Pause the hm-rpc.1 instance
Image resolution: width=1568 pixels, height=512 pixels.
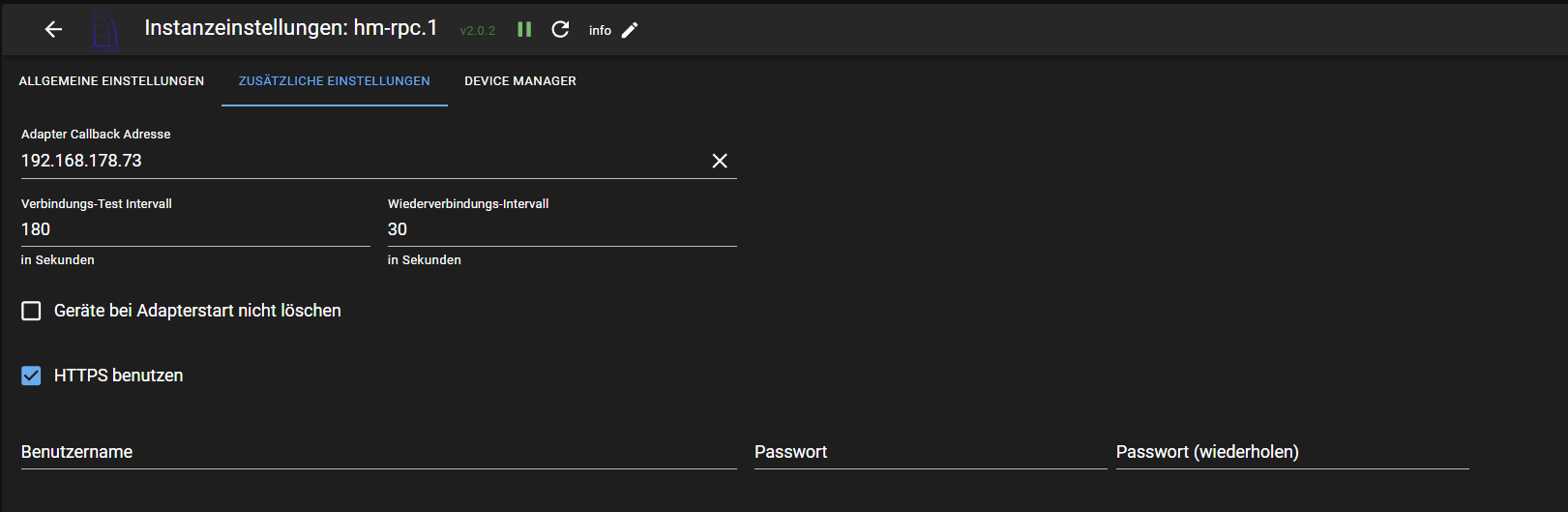coord(524,30)
